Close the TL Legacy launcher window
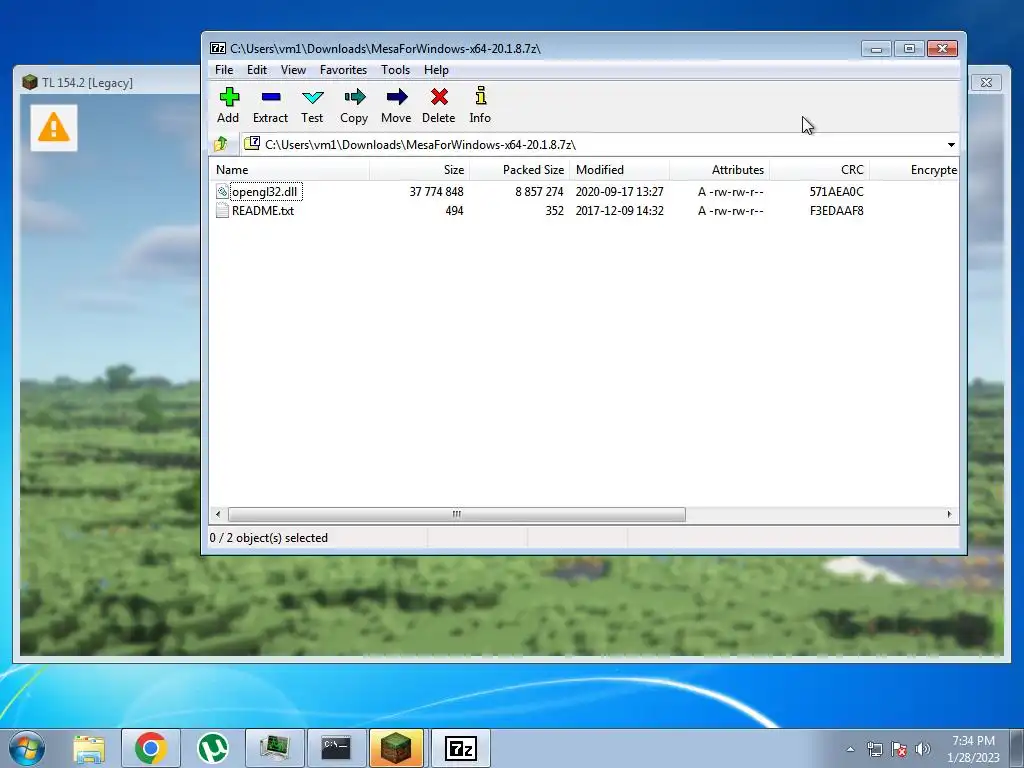Screen dimensions: 1024x768 986,82
